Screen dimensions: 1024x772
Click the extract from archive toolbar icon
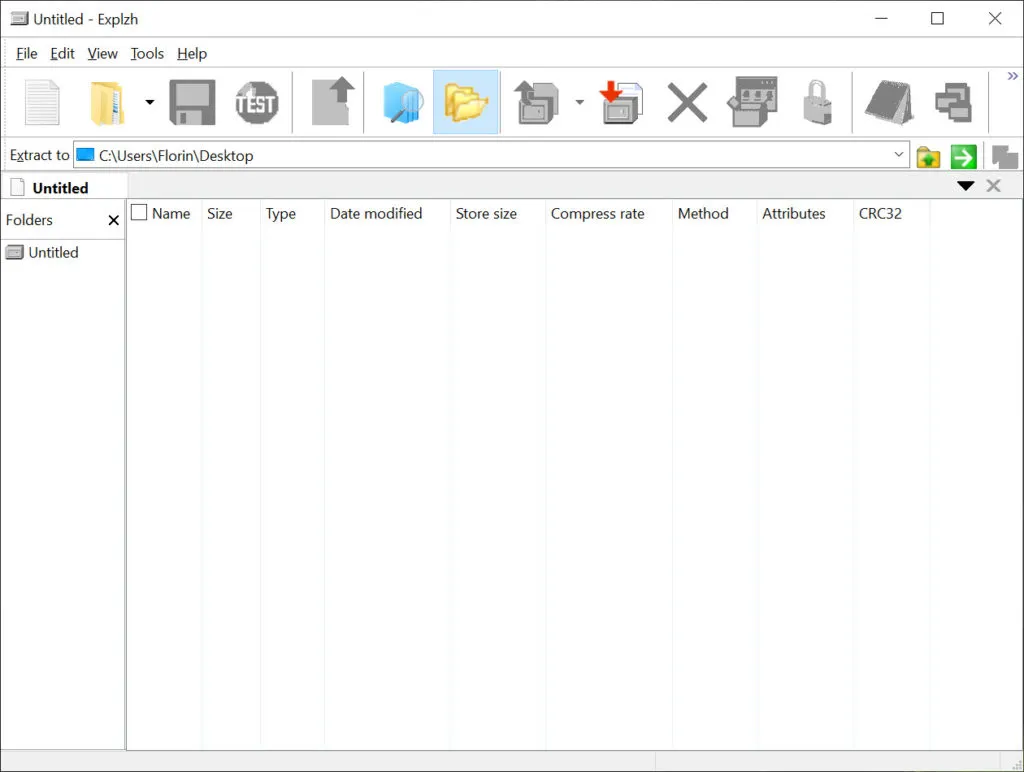tap(537, 102)
